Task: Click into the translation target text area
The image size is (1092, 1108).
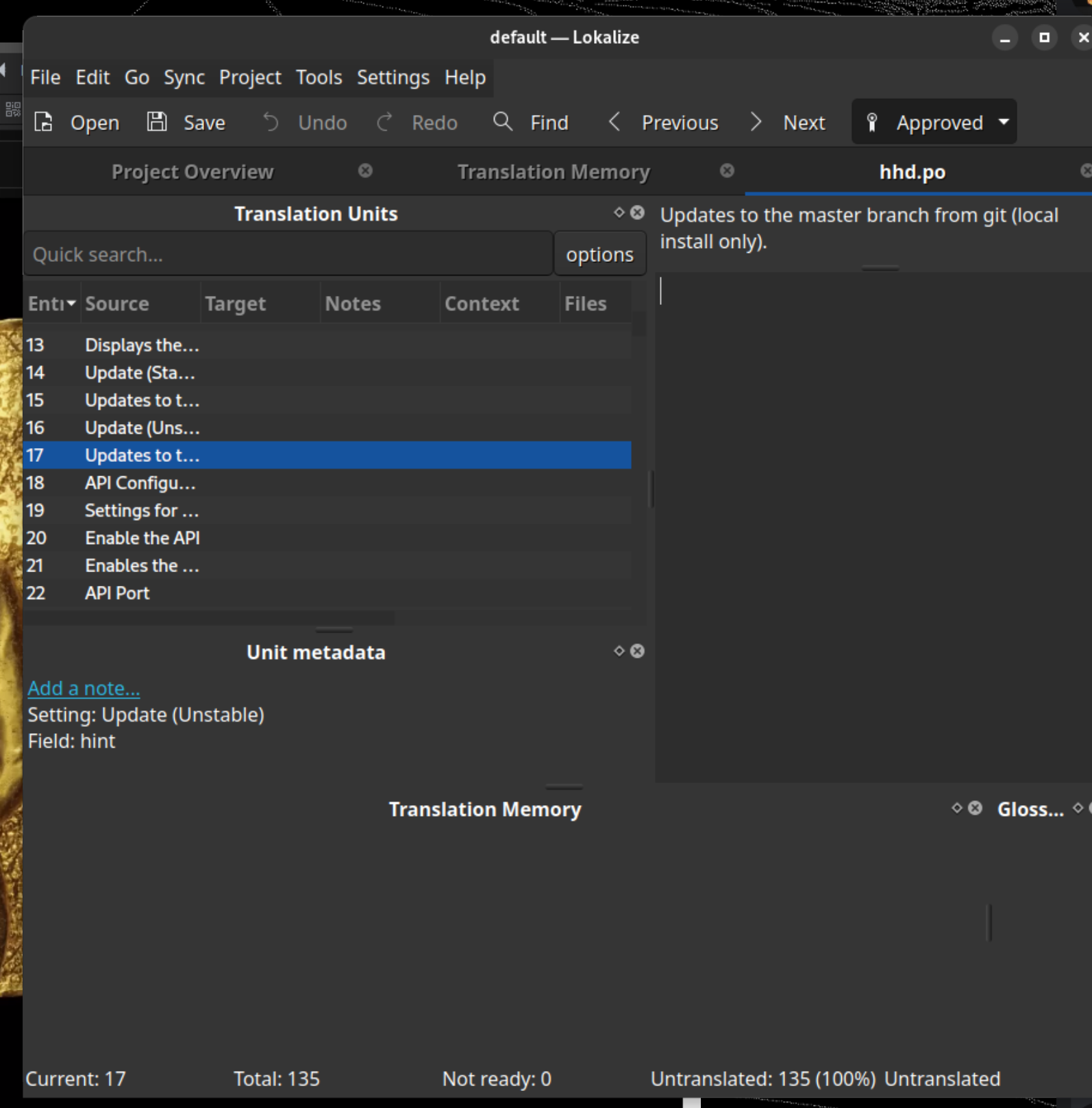Action: [x=873, y=526]
